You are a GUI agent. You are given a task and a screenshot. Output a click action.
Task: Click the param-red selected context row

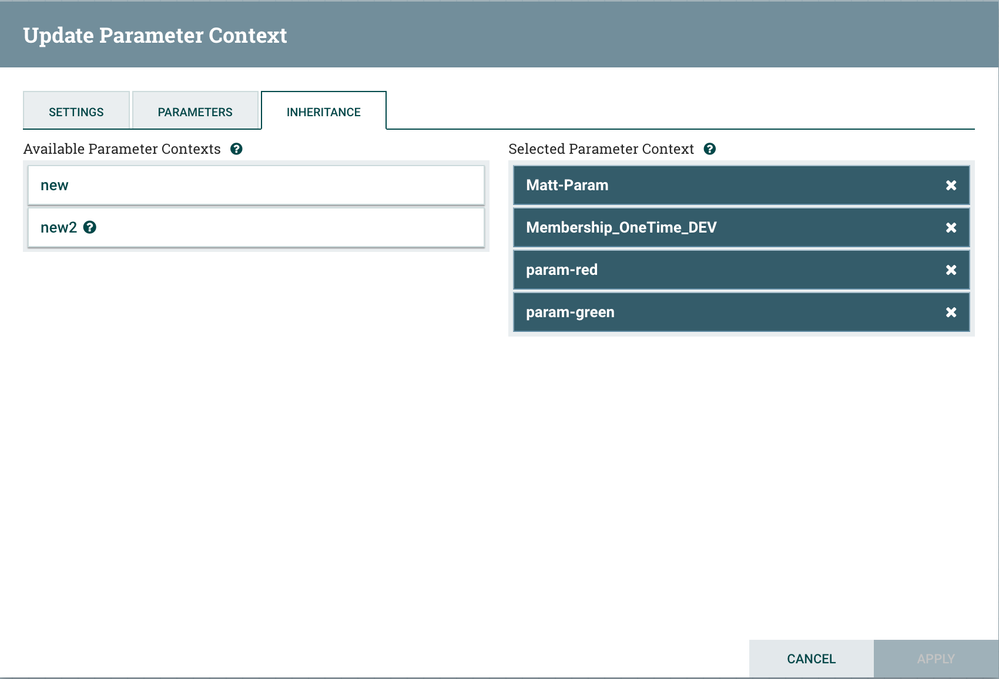(720, 270)
